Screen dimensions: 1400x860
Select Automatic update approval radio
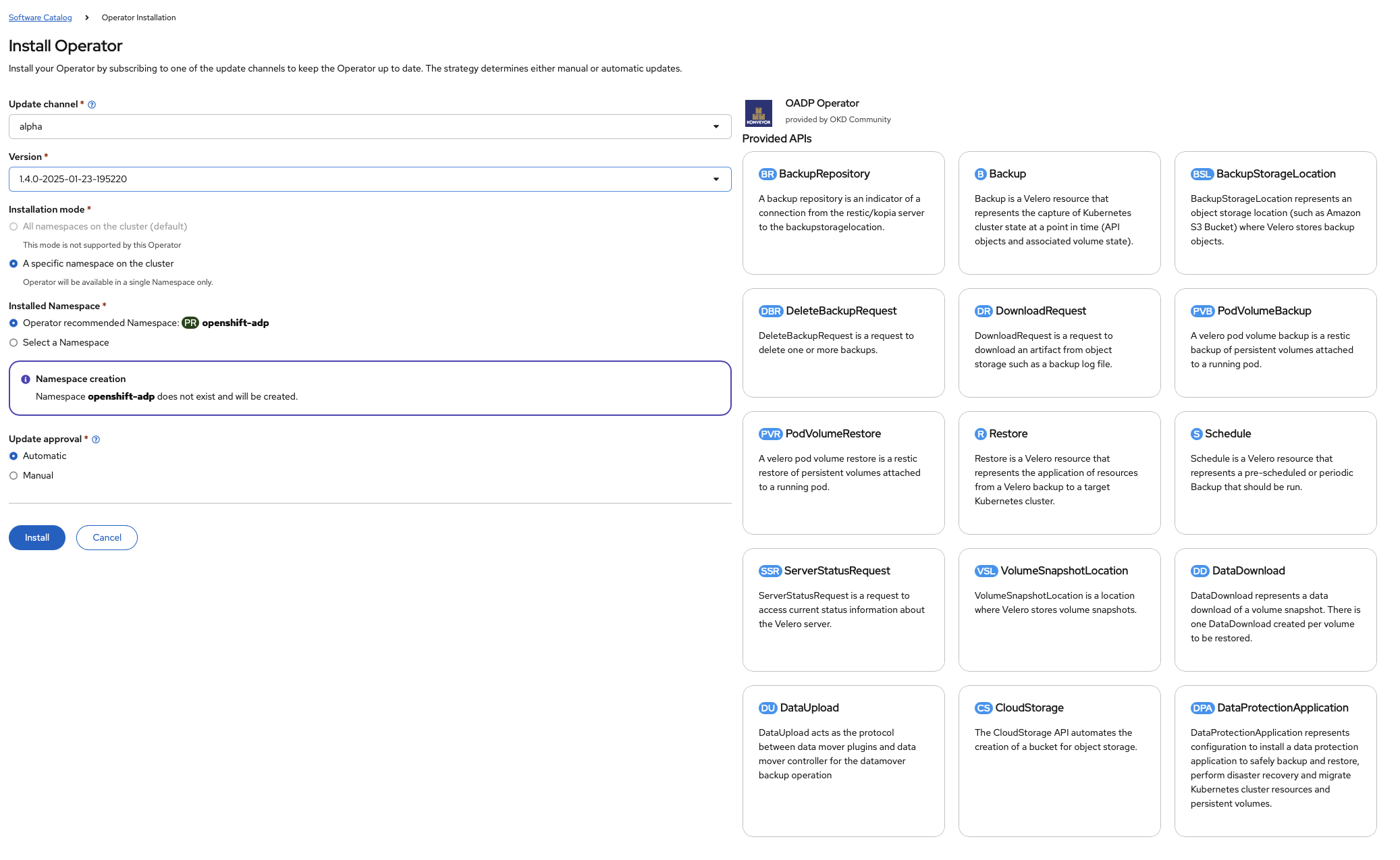tap(14, 456)
